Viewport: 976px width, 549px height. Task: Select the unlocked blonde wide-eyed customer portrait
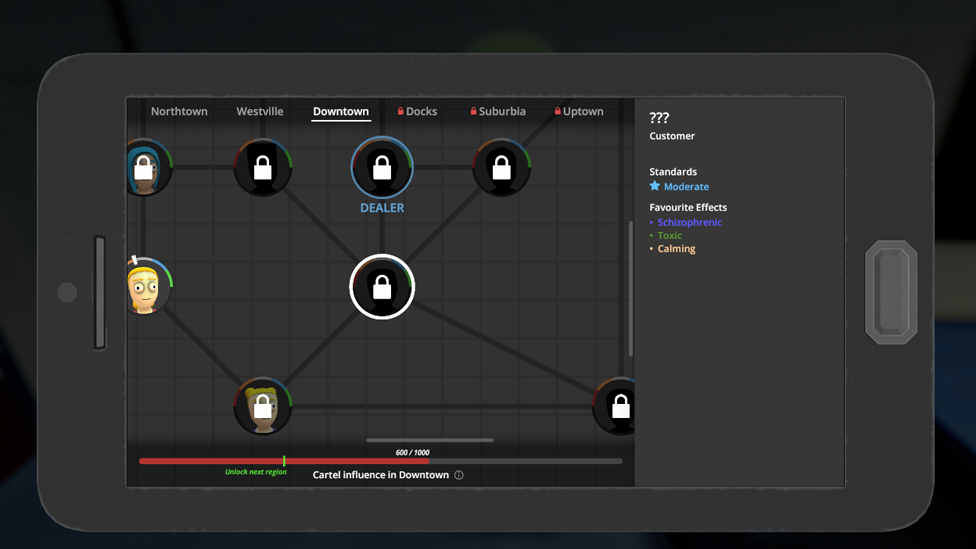pyautogui.click(x=148, y=286)
